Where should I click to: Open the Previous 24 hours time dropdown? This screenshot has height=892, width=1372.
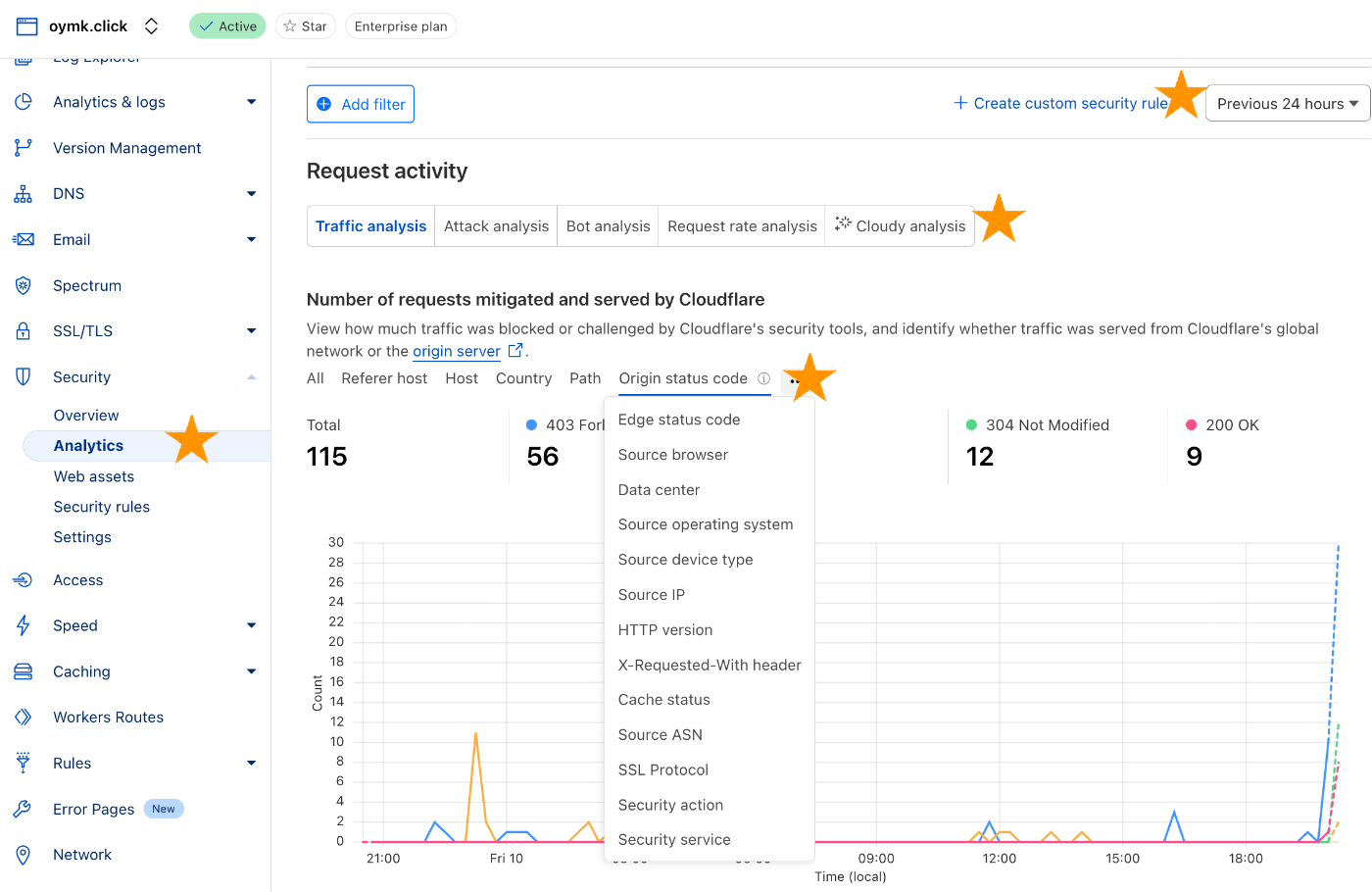click(x=1287, y=104)
